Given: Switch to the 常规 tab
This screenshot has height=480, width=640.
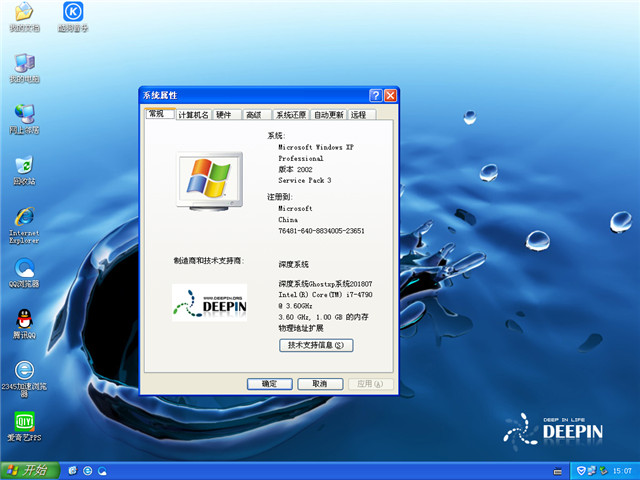Looking at the screenshot, I should [x=160, y=113].
